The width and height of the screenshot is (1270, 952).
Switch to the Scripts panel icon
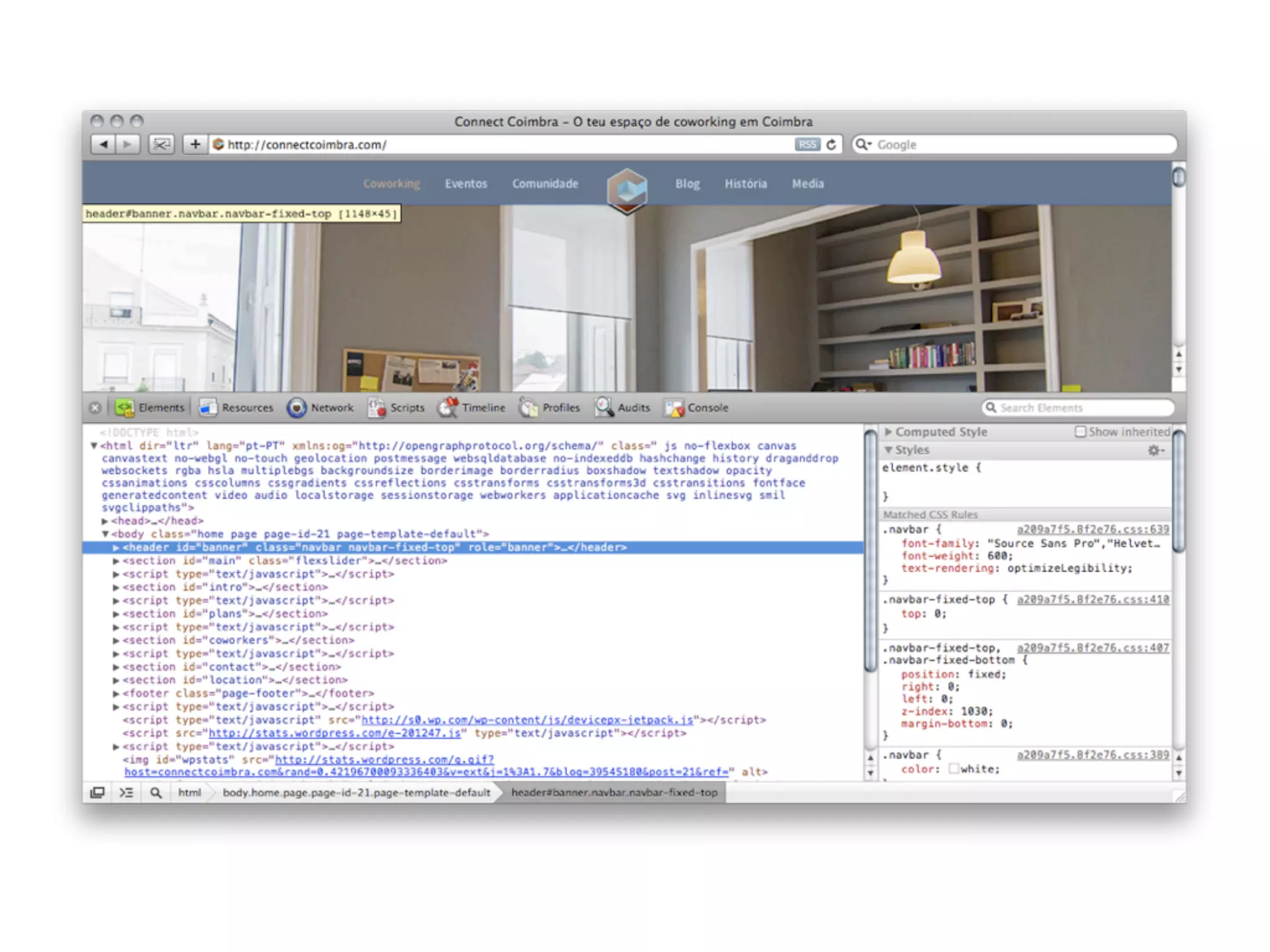[376, 407]
